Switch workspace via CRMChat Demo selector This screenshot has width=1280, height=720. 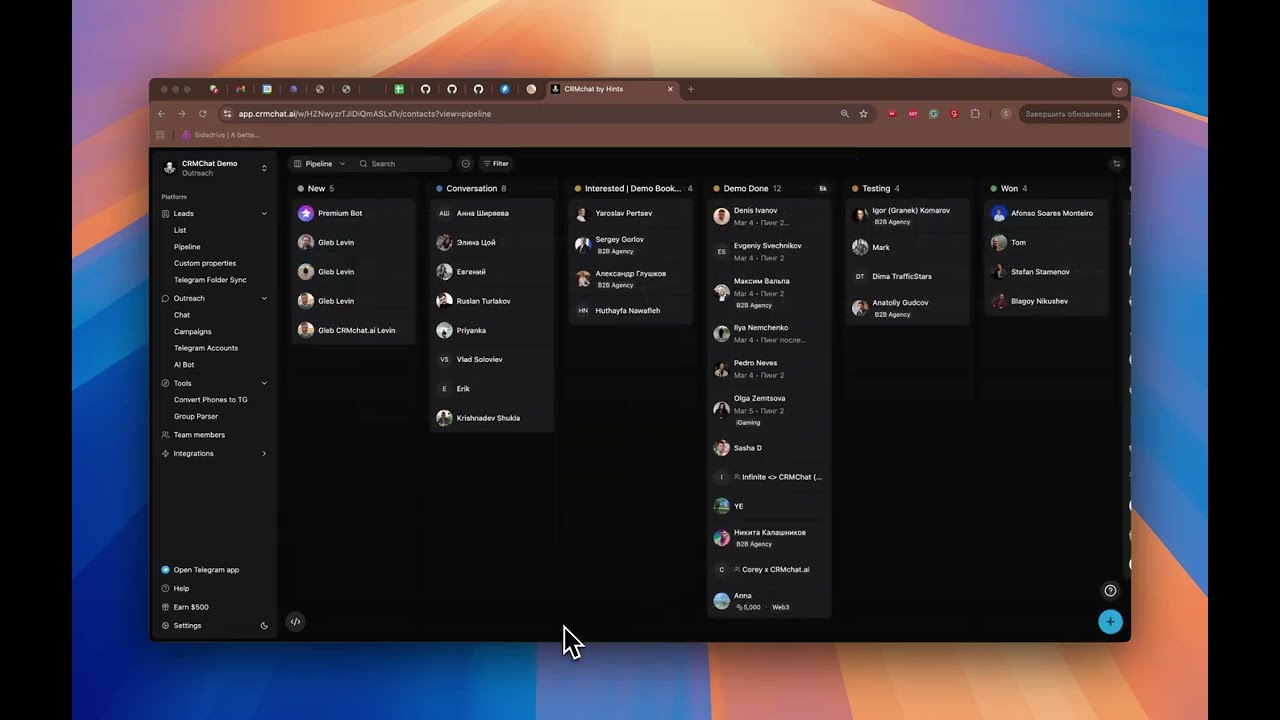coord(215,168)
